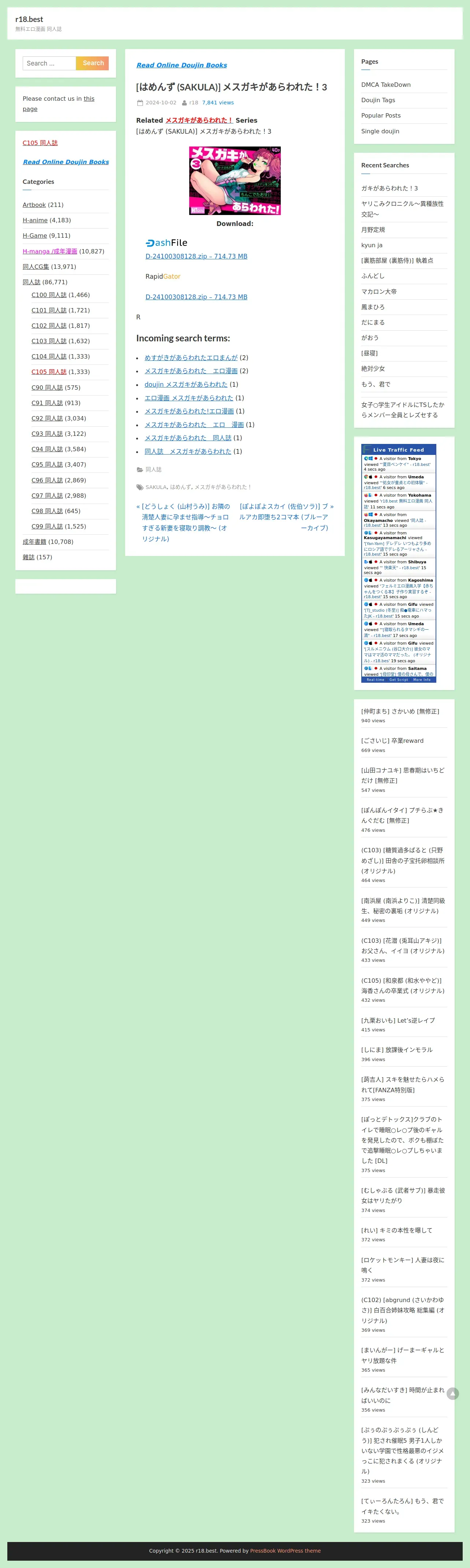Screen dimensions: 470x1568
Task: Click Get Script in traffic feed
Action: pyautogui.click(x=399, y=679)
